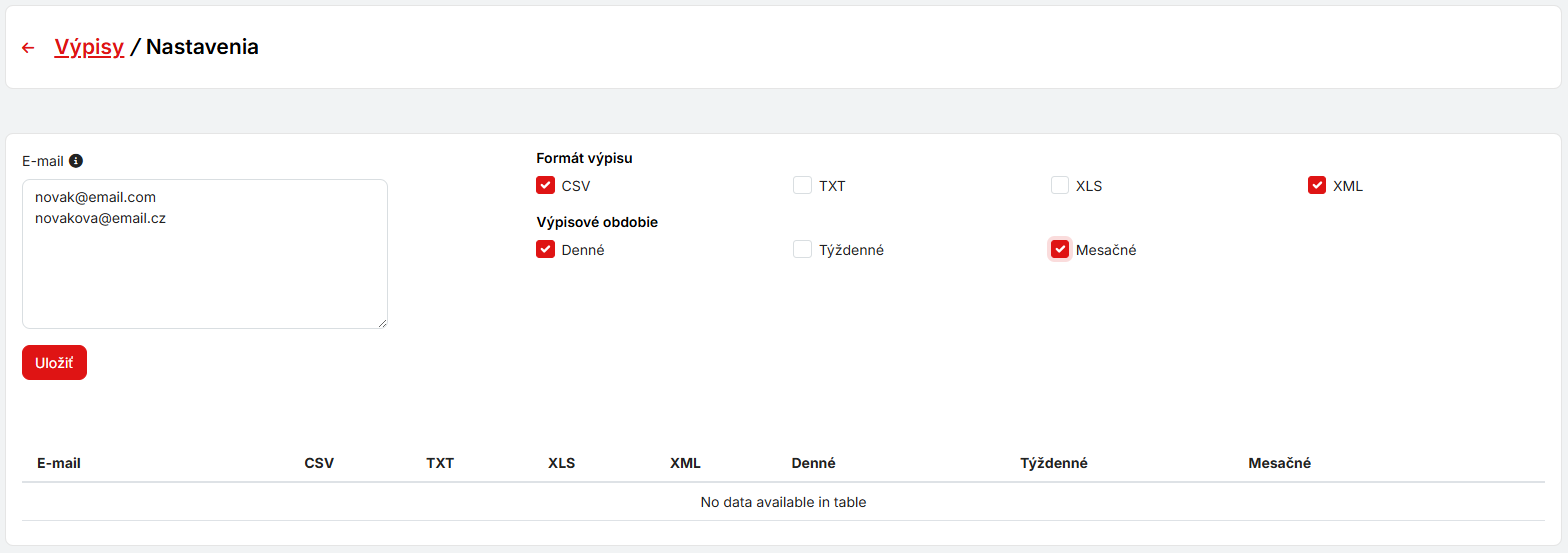Open the Výpisy breadcrumb link
This screenshot has width=1568, height=553.
click(x=89, y=47)
